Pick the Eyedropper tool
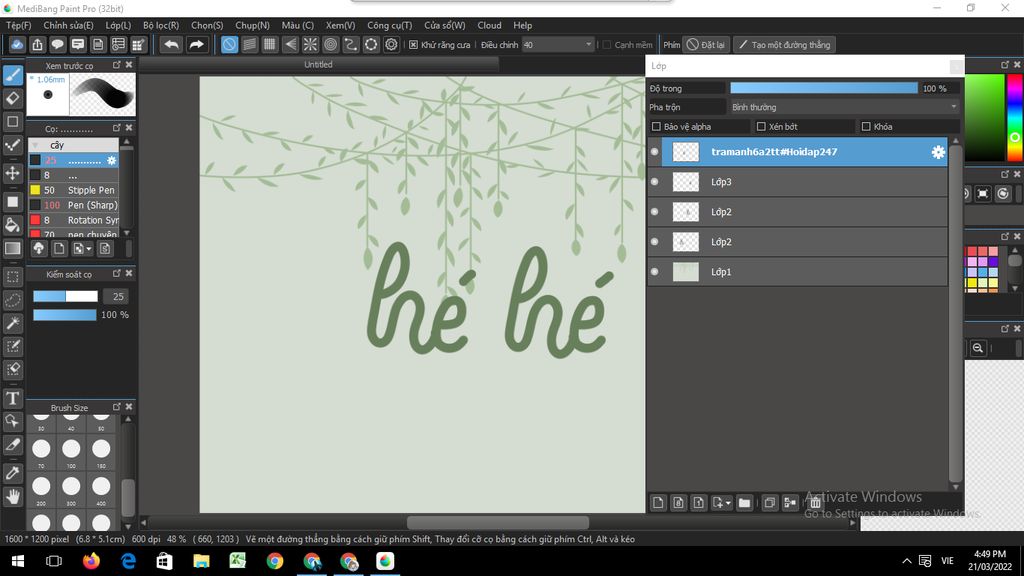 pos(13,473)
